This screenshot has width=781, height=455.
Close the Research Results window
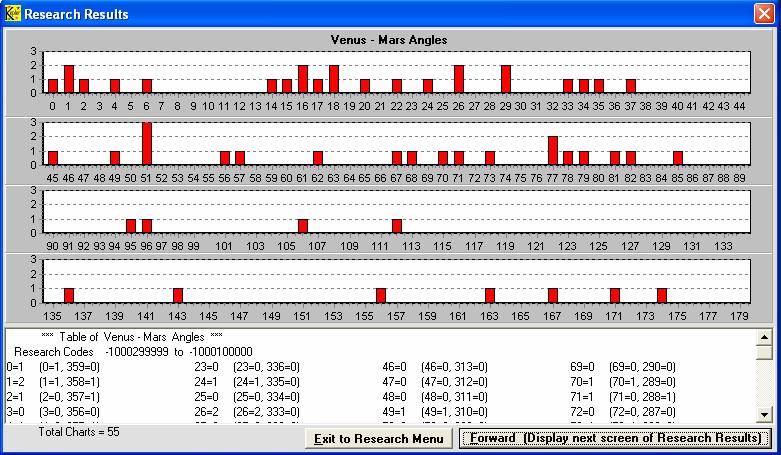tap(763, 14)
